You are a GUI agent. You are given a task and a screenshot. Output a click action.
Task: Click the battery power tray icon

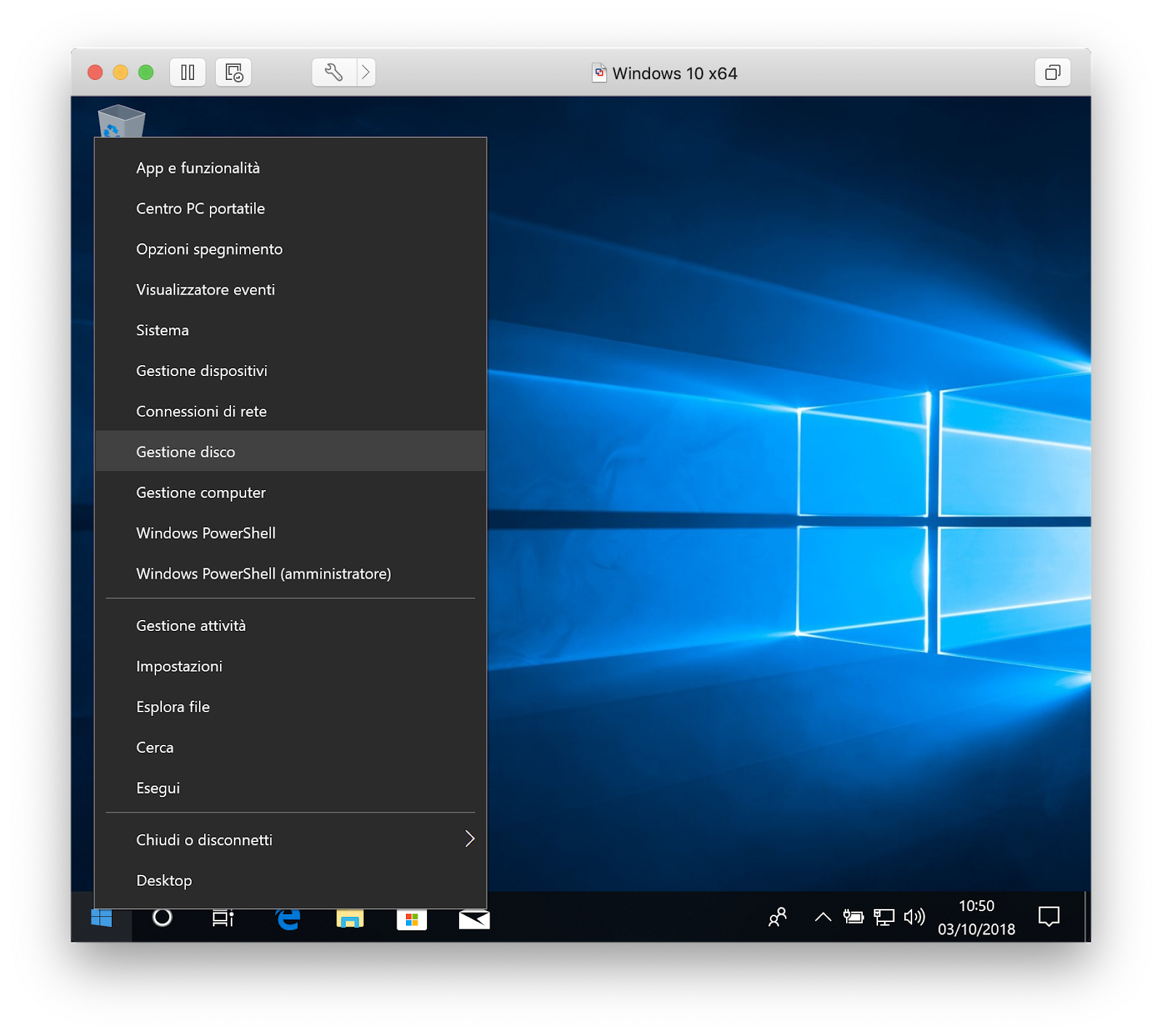[853, 917]
